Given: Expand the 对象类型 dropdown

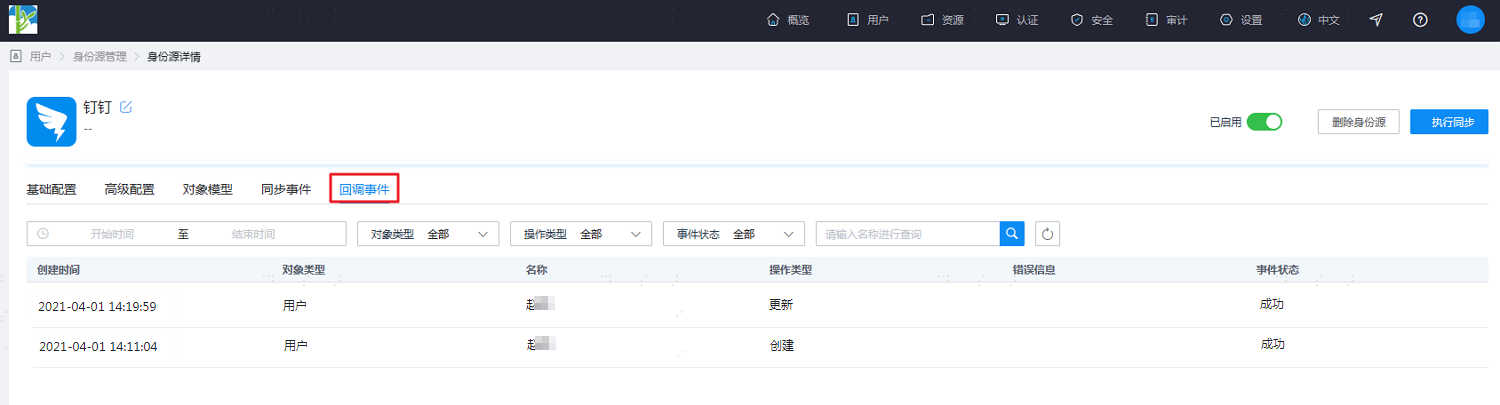Looking at the screenshot, I should coord(428,234).
